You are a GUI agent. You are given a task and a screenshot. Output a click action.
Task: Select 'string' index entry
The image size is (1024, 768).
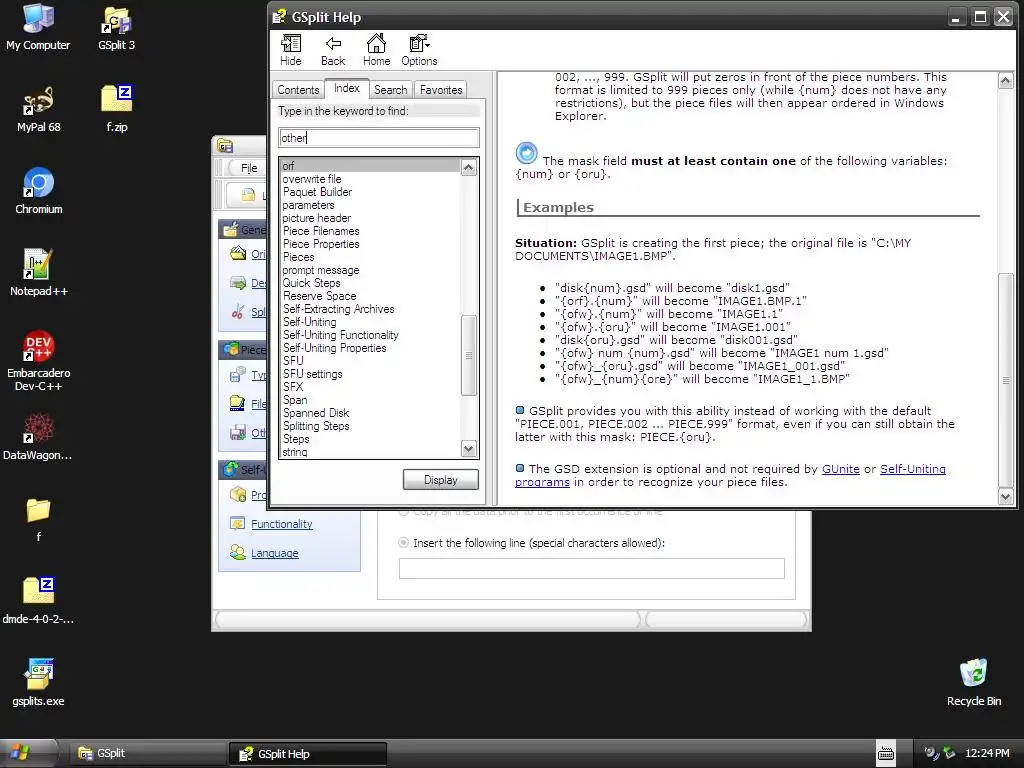tap(295, 452)
